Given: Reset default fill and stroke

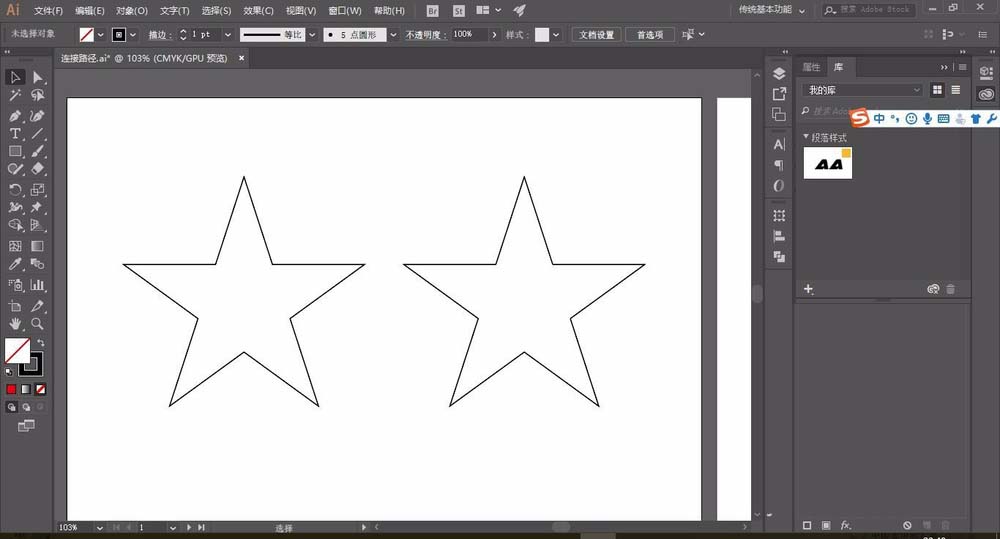Looking at the screenshot, I should point(9,372).
